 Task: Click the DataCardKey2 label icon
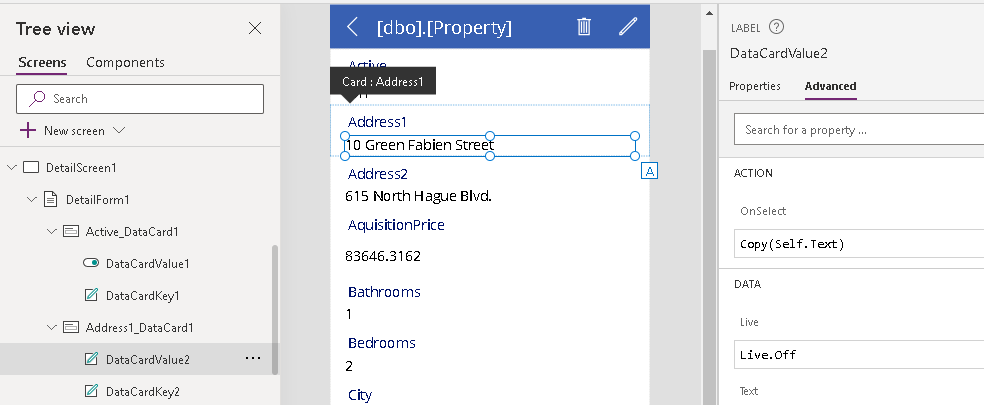tap(91, 391)
